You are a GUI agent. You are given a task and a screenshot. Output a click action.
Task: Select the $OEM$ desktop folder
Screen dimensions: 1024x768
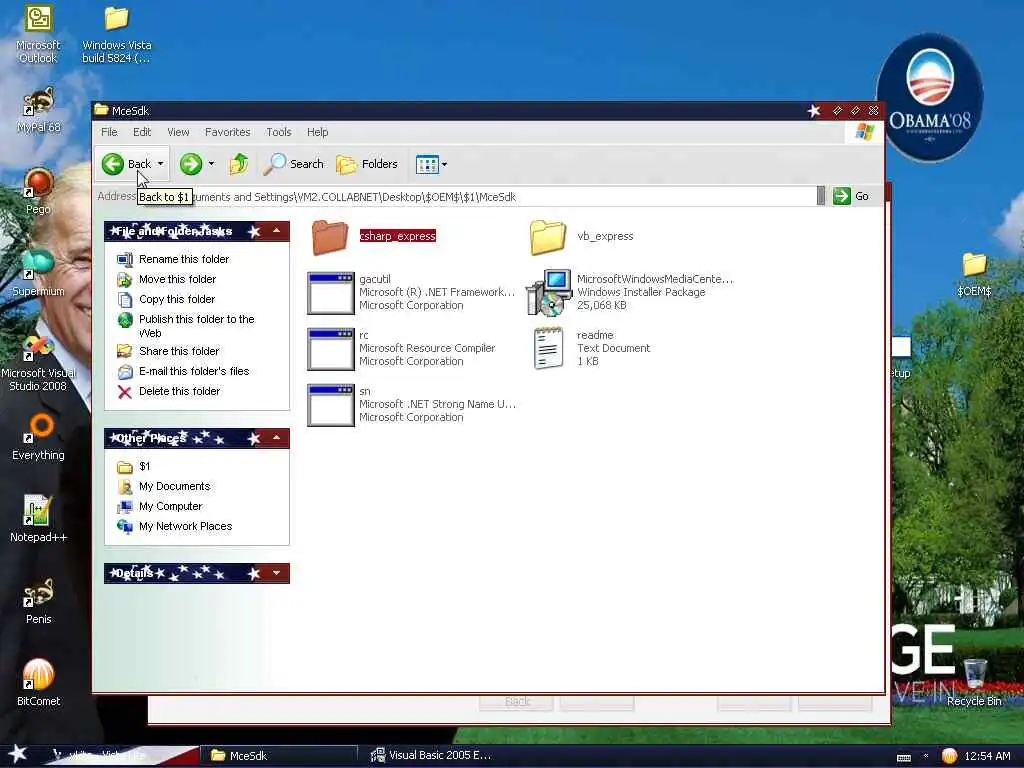pos(974,274)
